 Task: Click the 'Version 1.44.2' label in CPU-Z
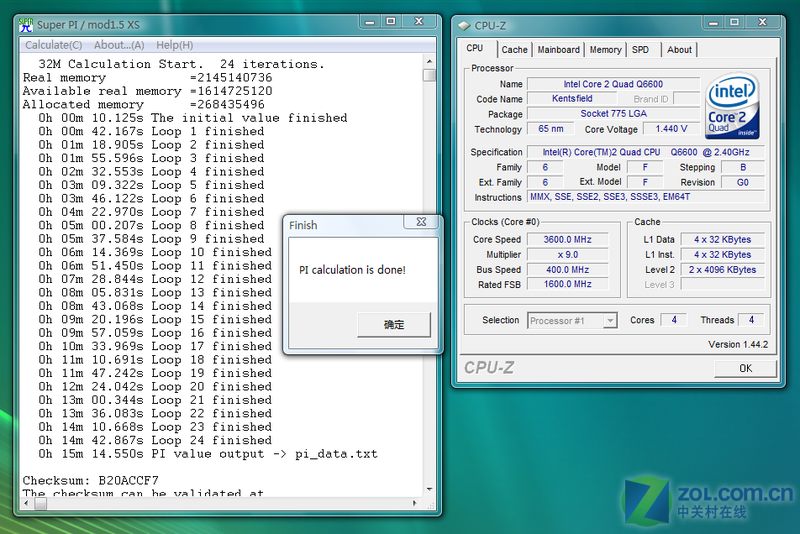coord(738,344)
